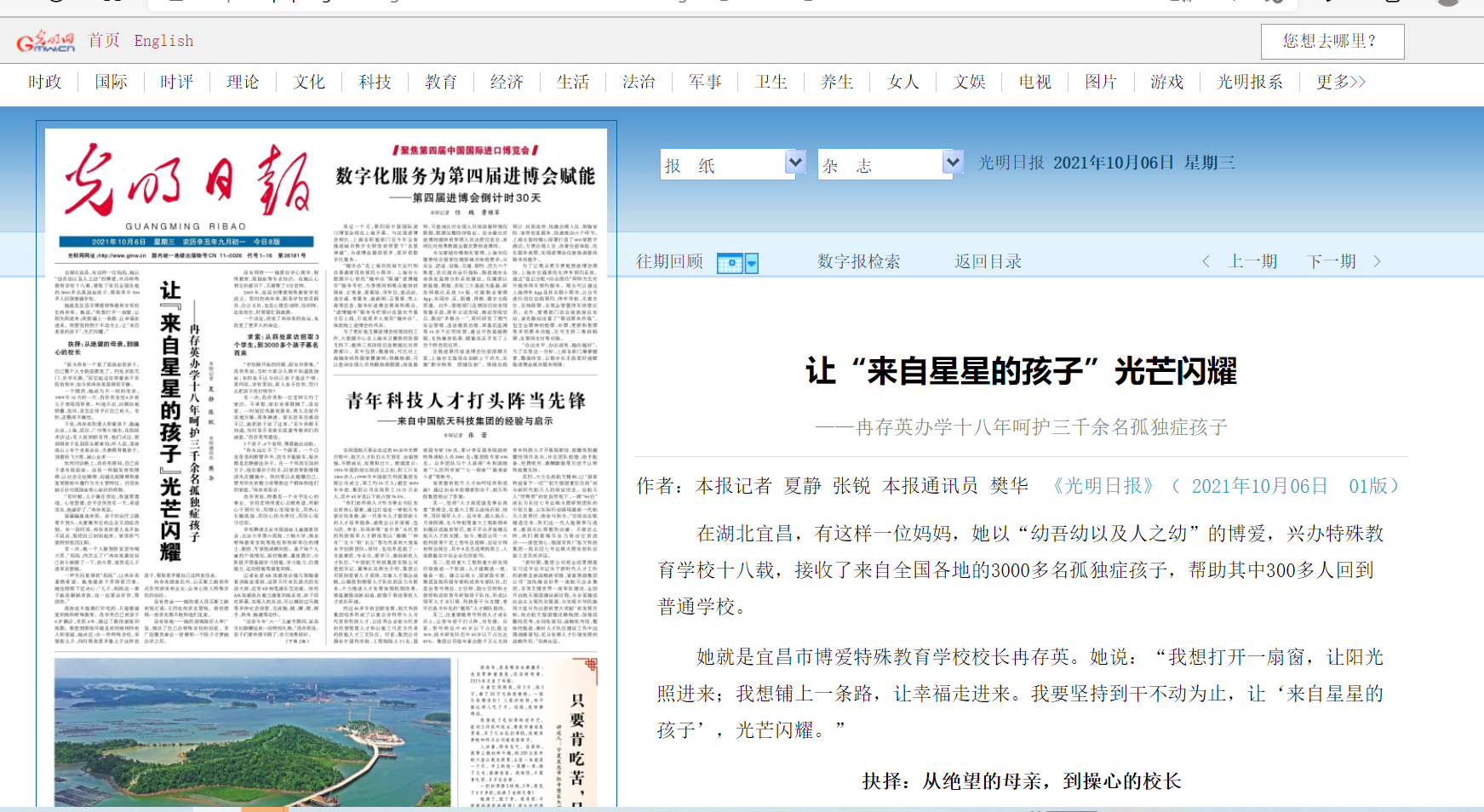Open the 青年科技人才打头阵当先锋 article on page
Viewport: 1484px width, 812px height.
(x=466, y=400)
